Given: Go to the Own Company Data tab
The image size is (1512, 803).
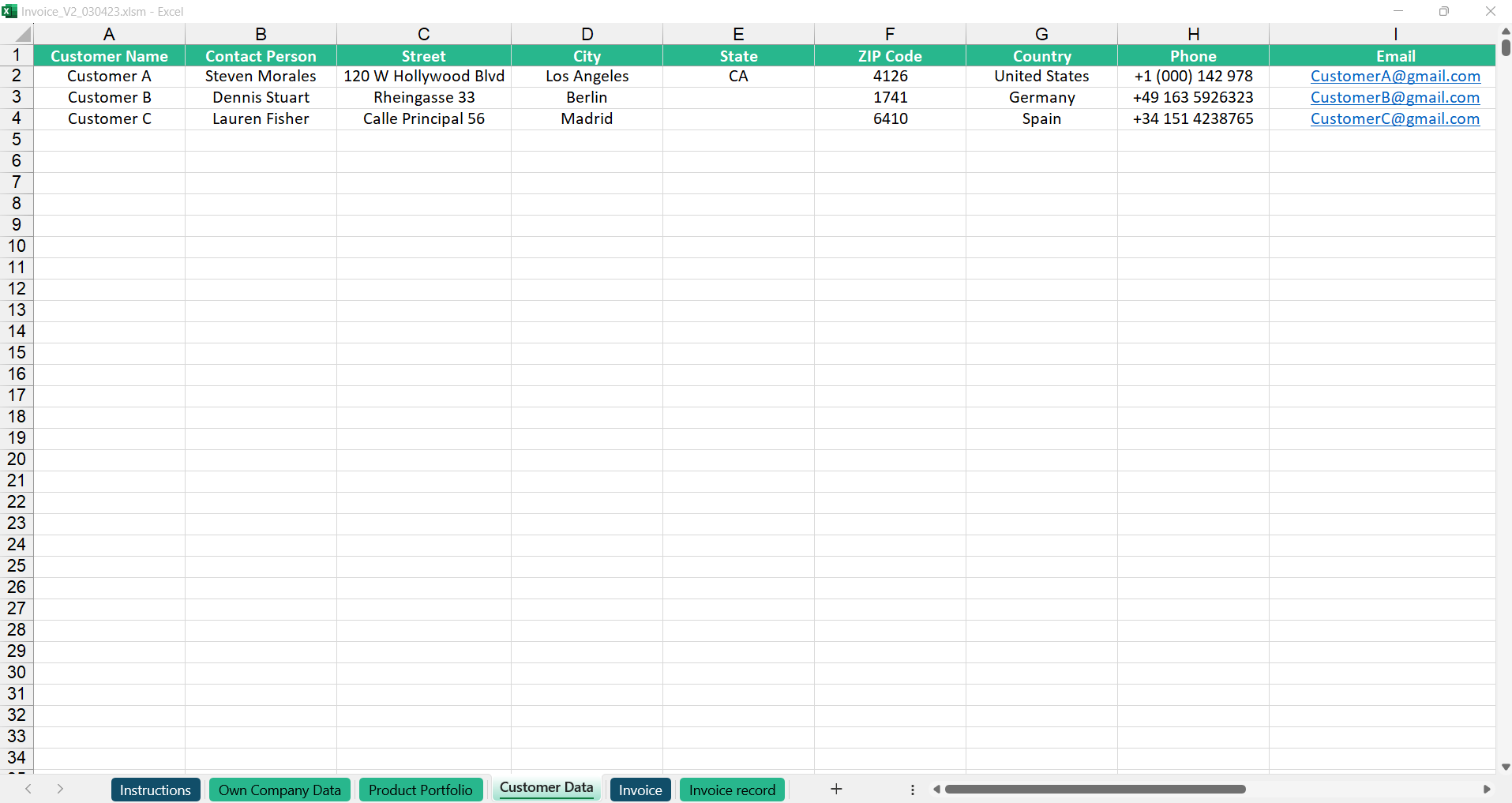Looking at the screenshot, I should click(280, 790).
